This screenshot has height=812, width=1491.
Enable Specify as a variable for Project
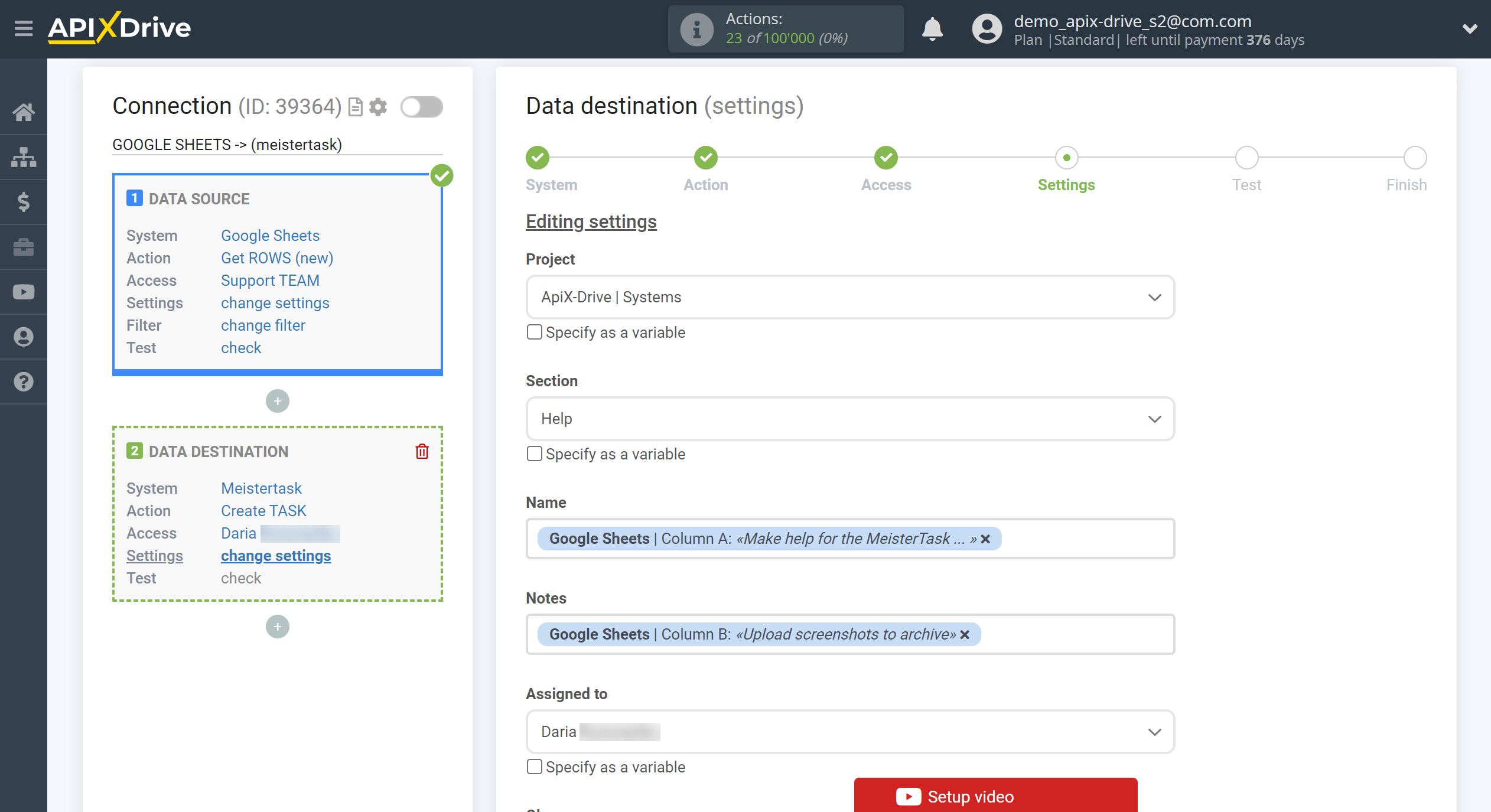coord(534,332)
